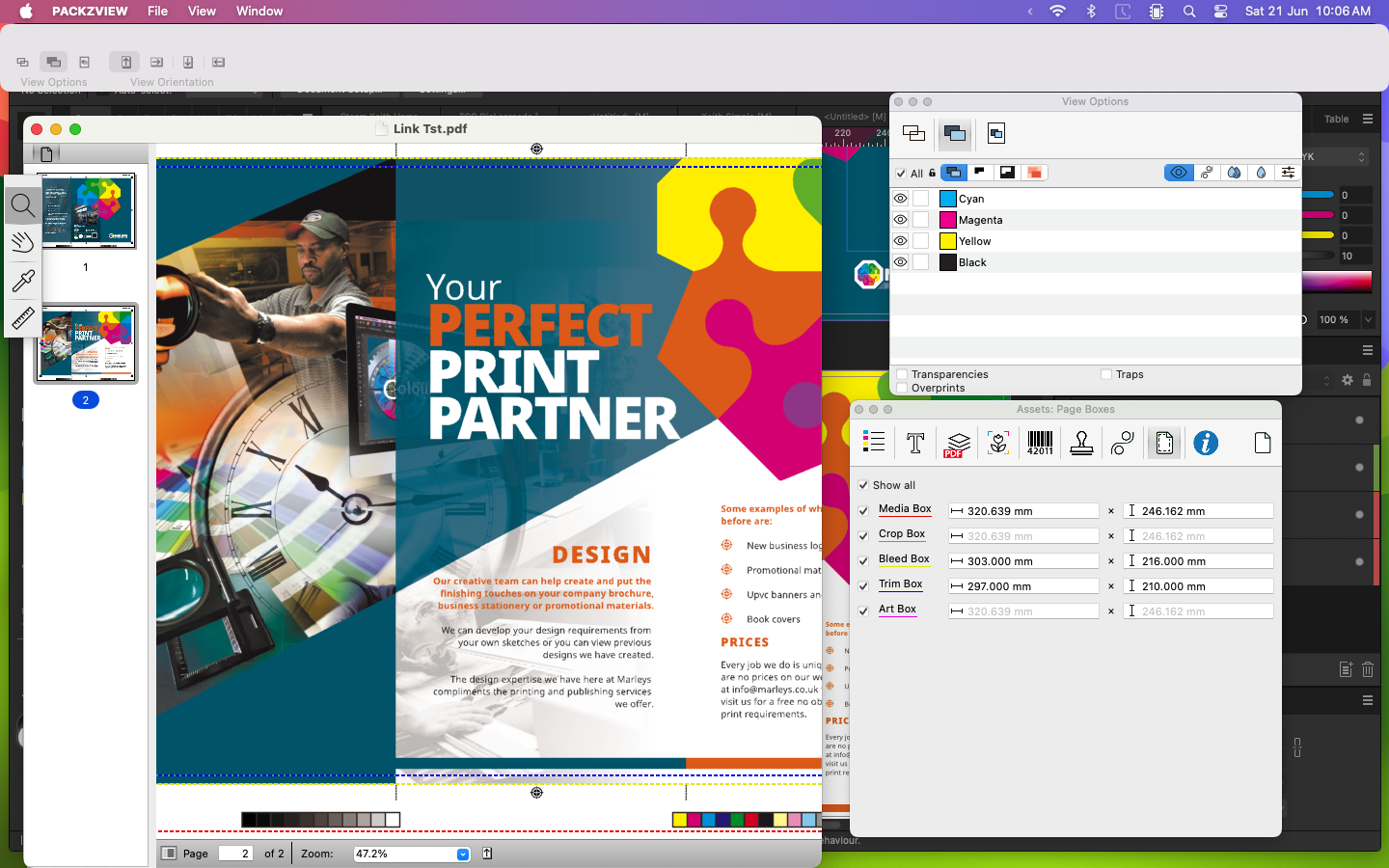Rotate view right in toolbar
The image size is (1389, 868).
(156, 62)
